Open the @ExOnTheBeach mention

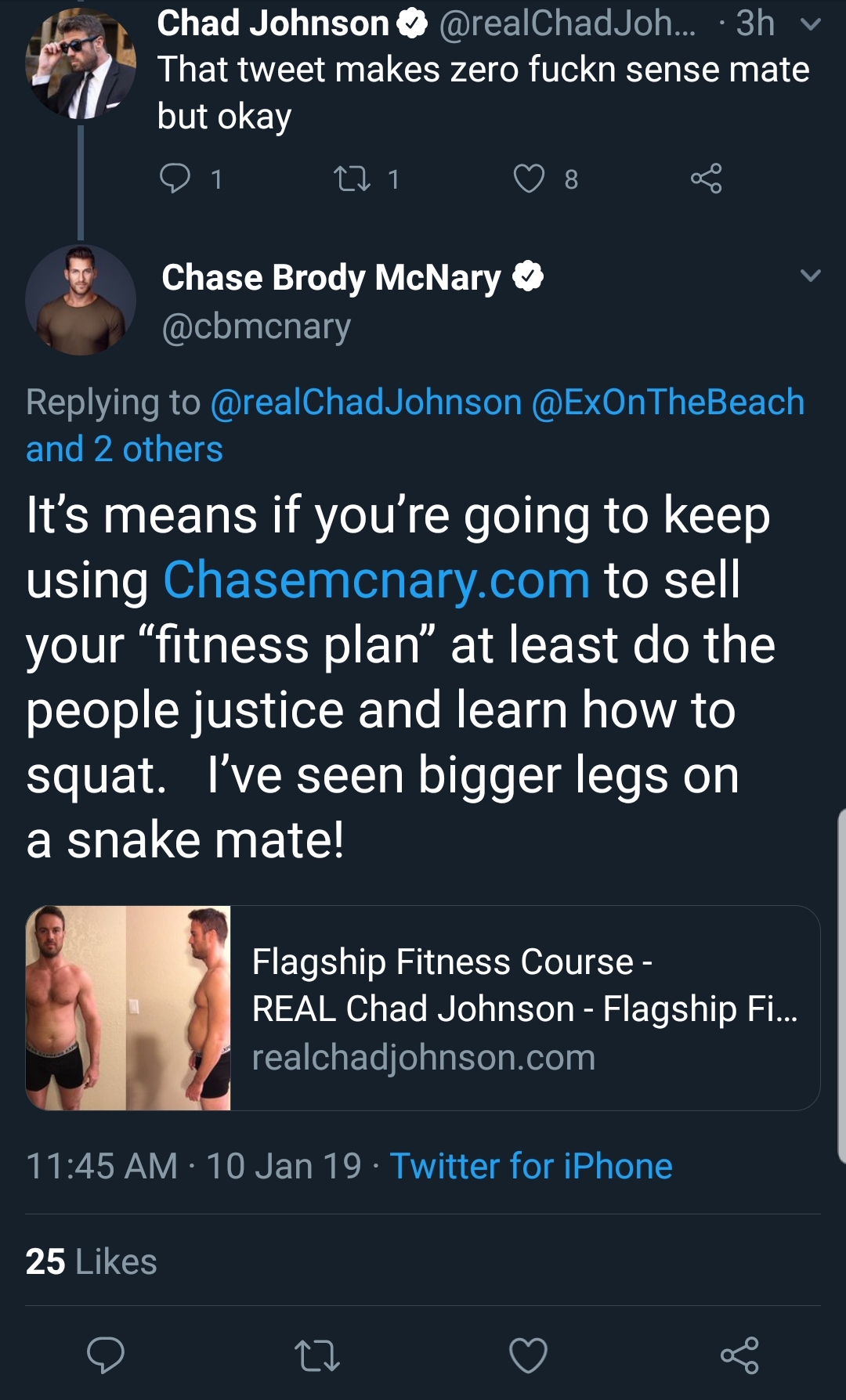click(x=668, y=402)
